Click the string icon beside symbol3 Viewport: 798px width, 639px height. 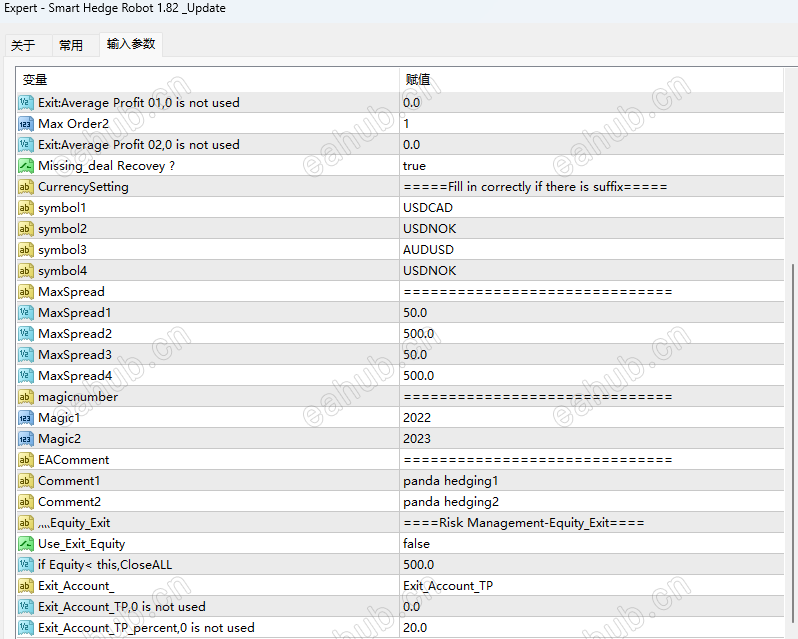pos(26,250)
